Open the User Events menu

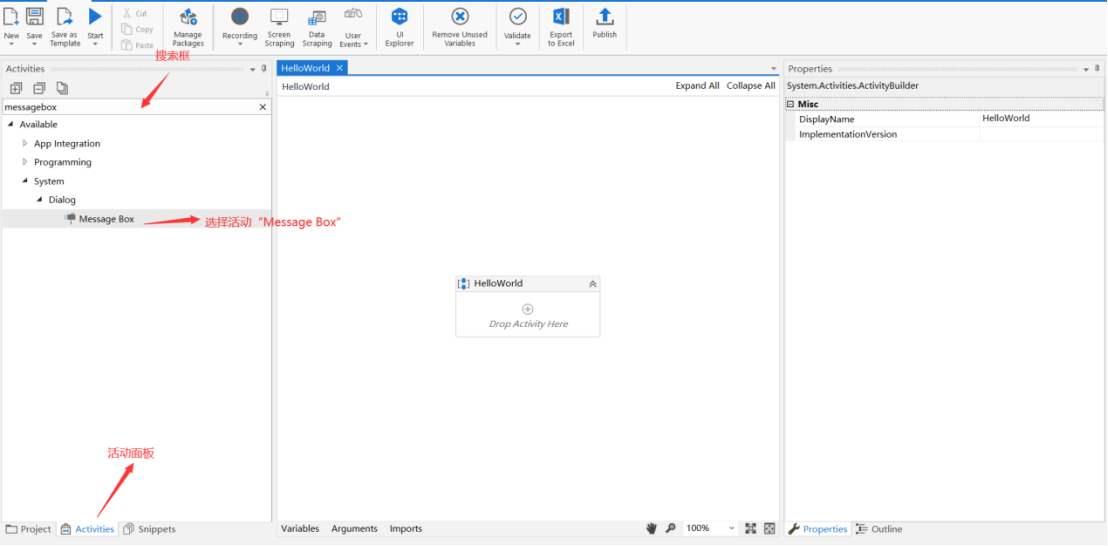(353, 28)
